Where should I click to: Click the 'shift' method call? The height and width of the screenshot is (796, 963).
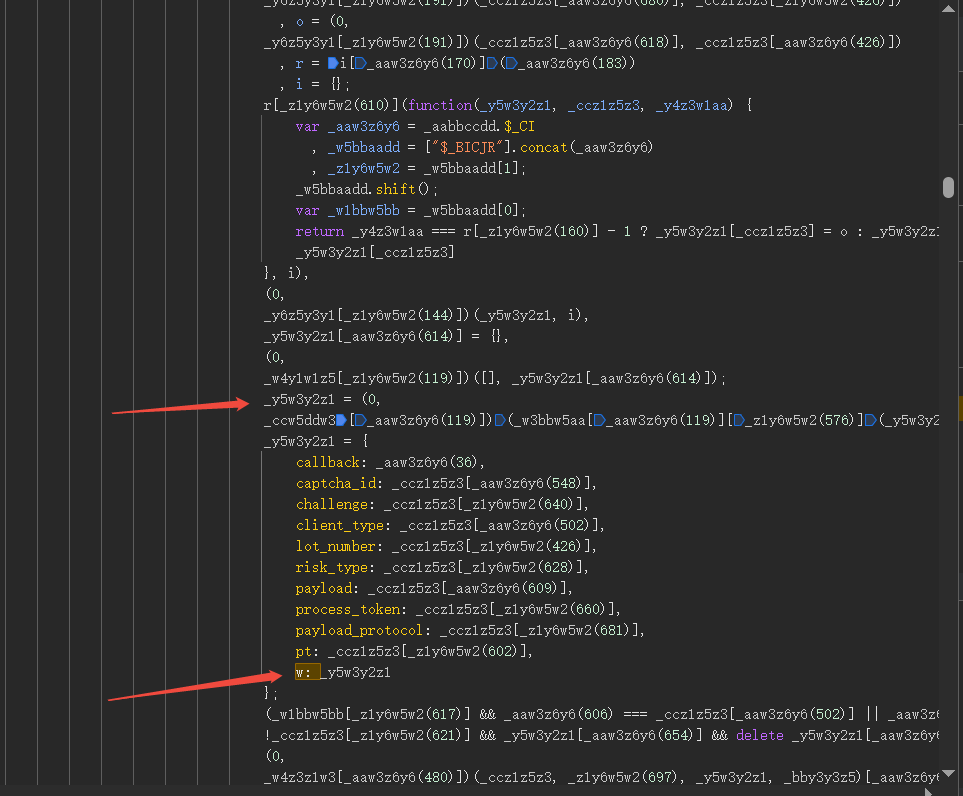tap(396, 189)
